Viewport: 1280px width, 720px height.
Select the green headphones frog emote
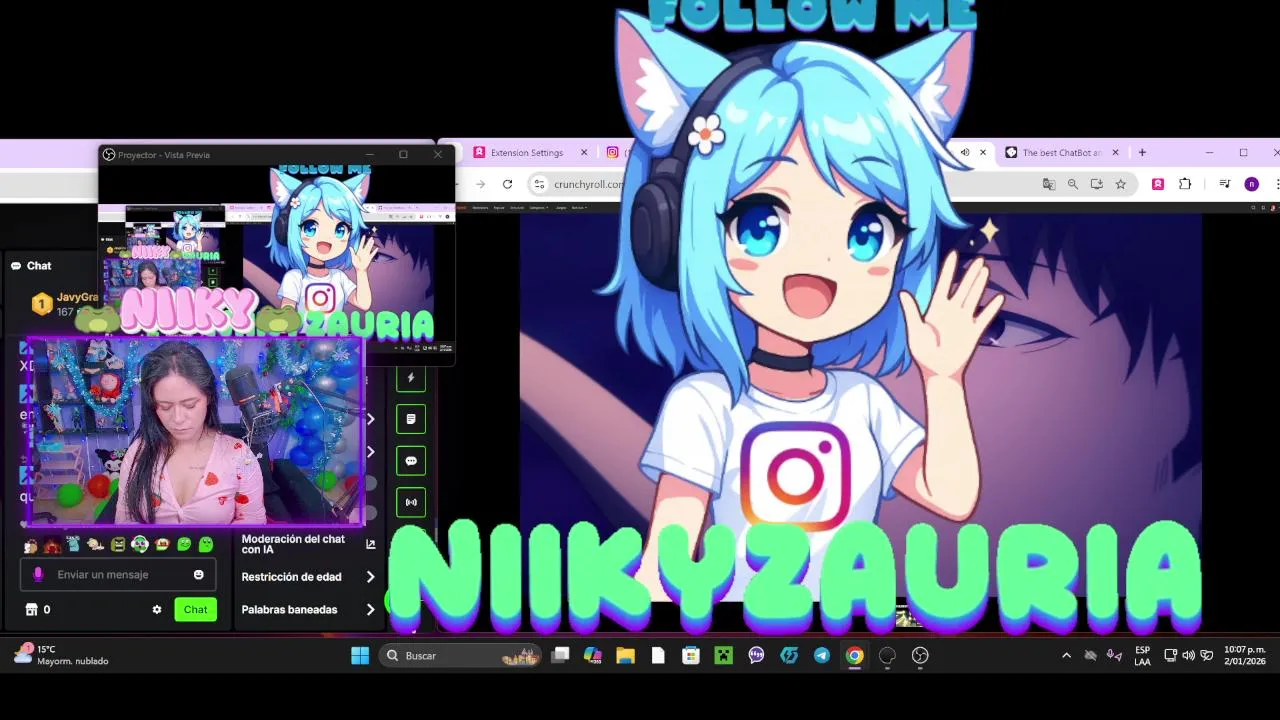(140, 545)
